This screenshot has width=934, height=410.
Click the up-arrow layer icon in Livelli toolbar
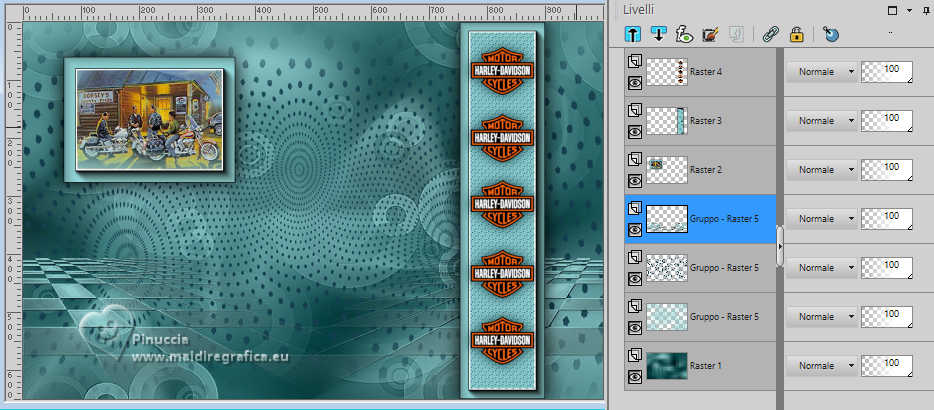pos(633,35)
